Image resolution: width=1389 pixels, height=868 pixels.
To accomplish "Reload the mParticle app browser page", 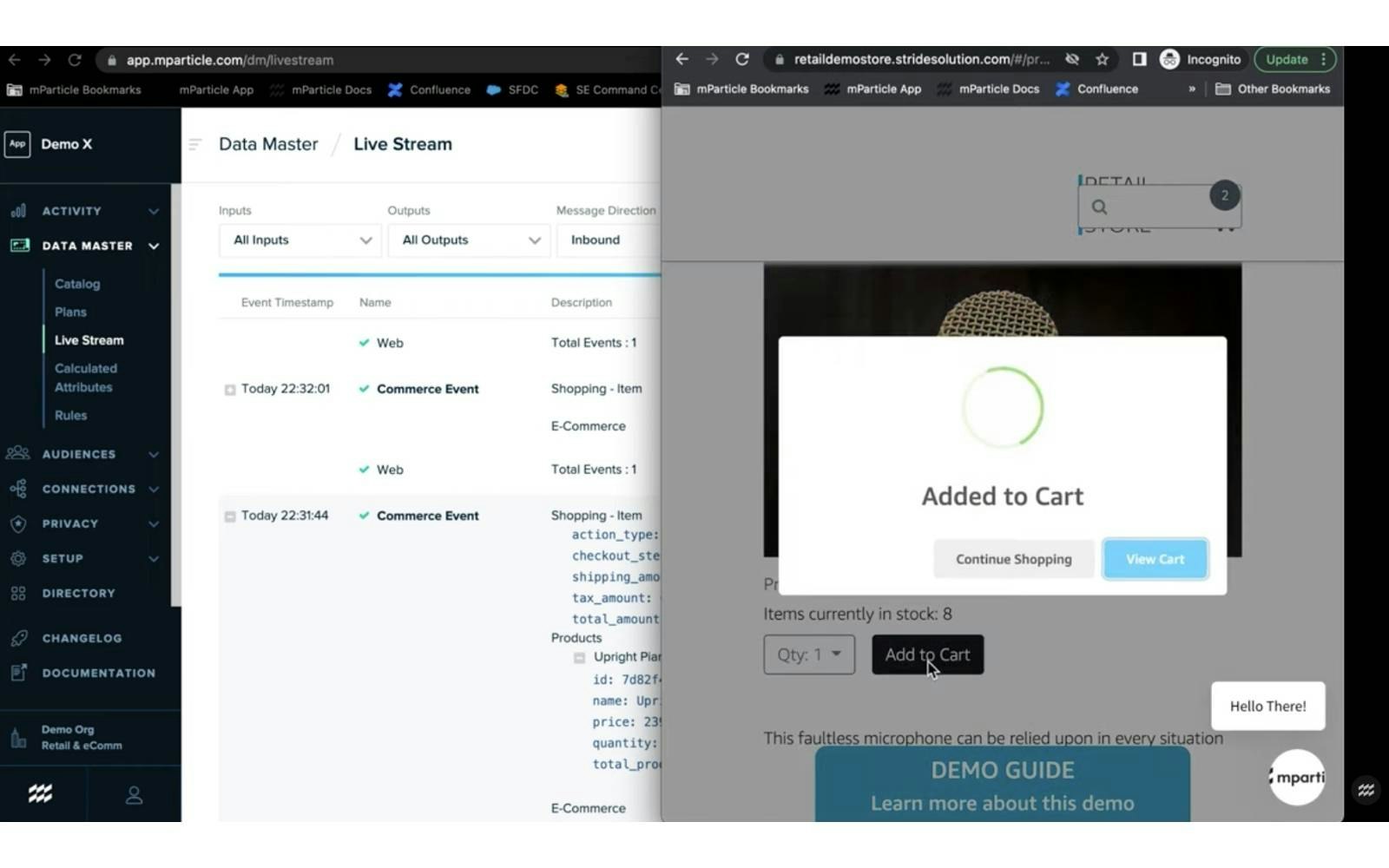I will pyautogui.click(x=75, y=60).
